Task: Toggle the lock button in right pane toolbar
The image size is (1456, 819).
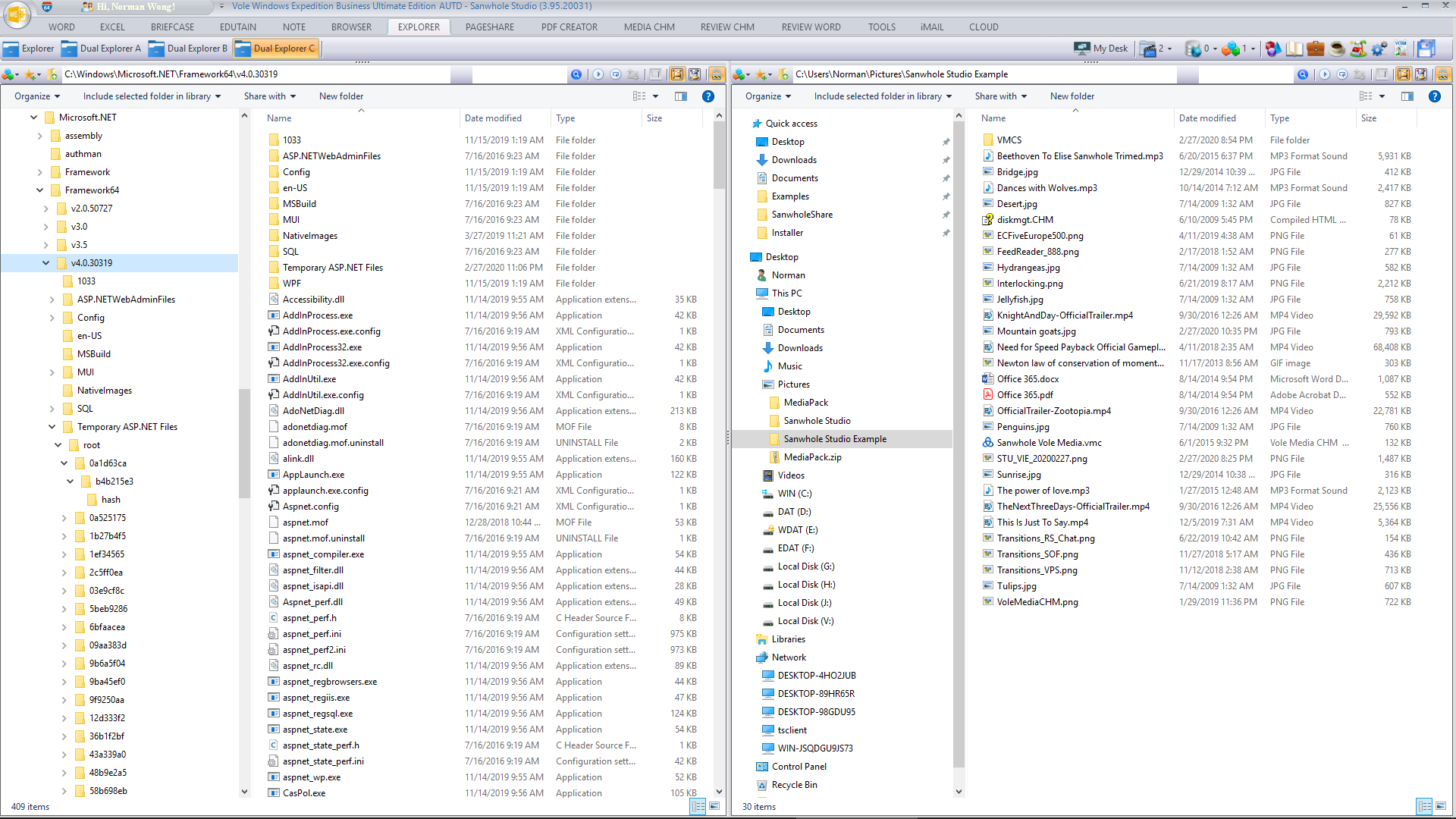Action: [1443, 74]
